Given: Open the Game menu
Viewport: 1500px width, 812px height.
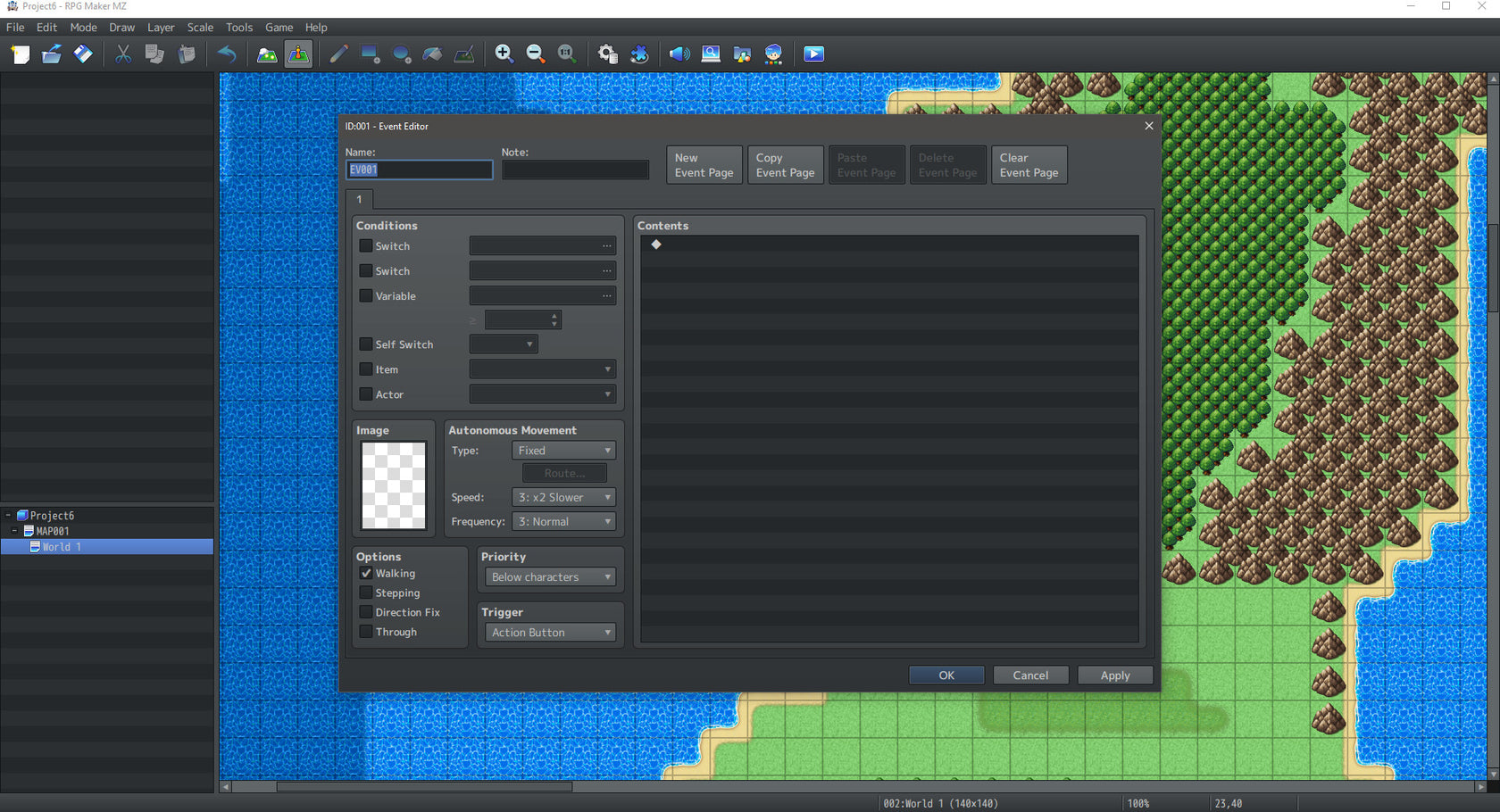Looking at the screenshot, I should (x=279, y=27).
